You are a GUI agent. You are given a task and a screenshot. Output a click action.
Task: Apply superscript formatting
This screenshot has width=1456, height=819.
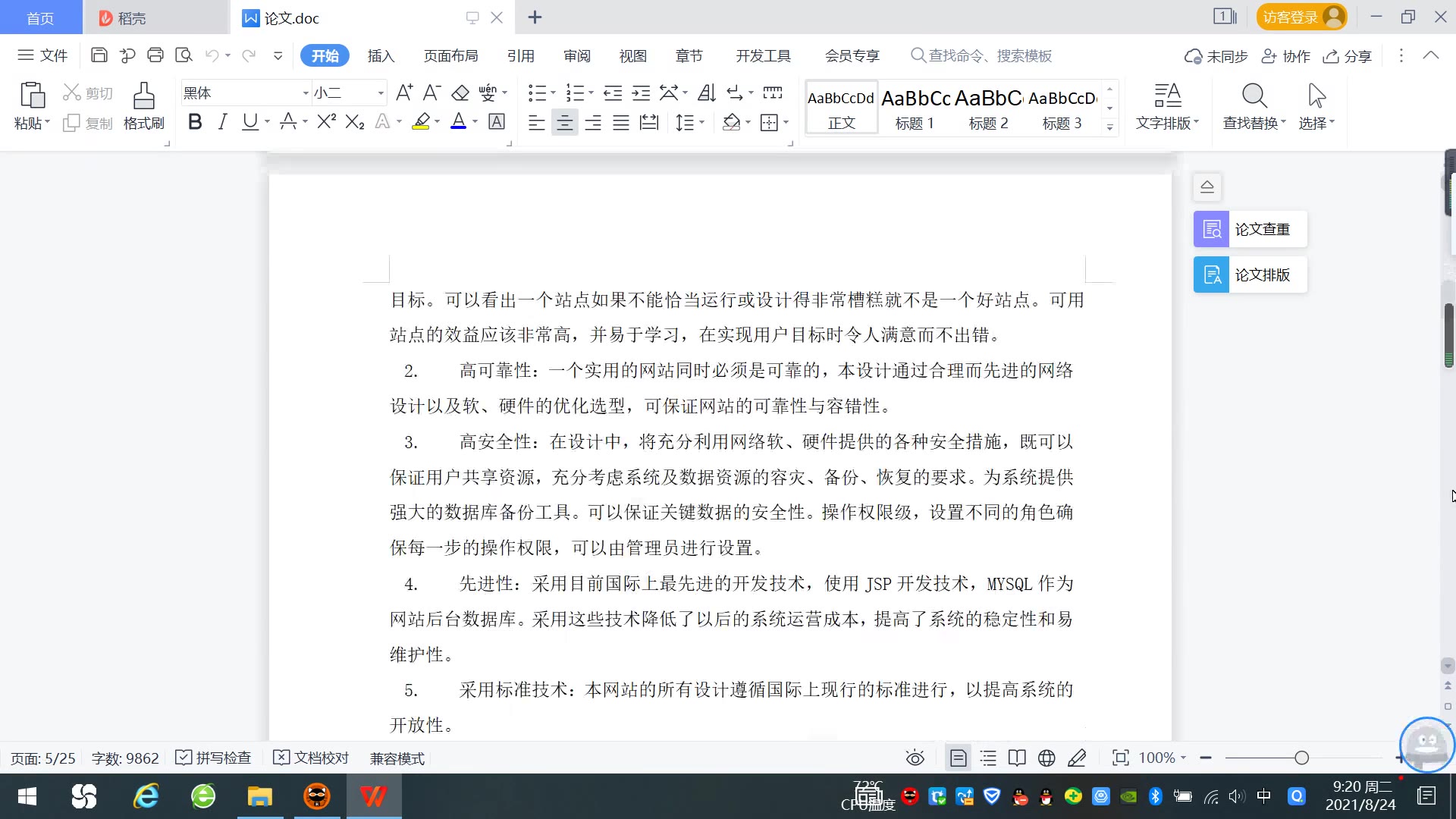pos(327,121)
